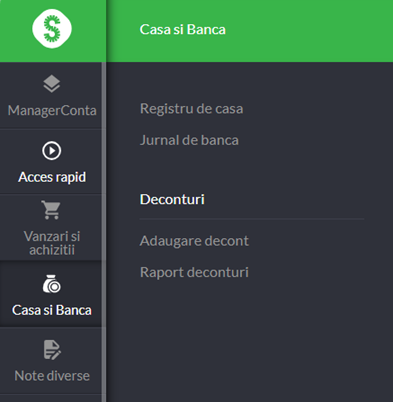Click the ManagerConta layers icon
The width and height of the screenshot is (393, 402).
[52, 84]
